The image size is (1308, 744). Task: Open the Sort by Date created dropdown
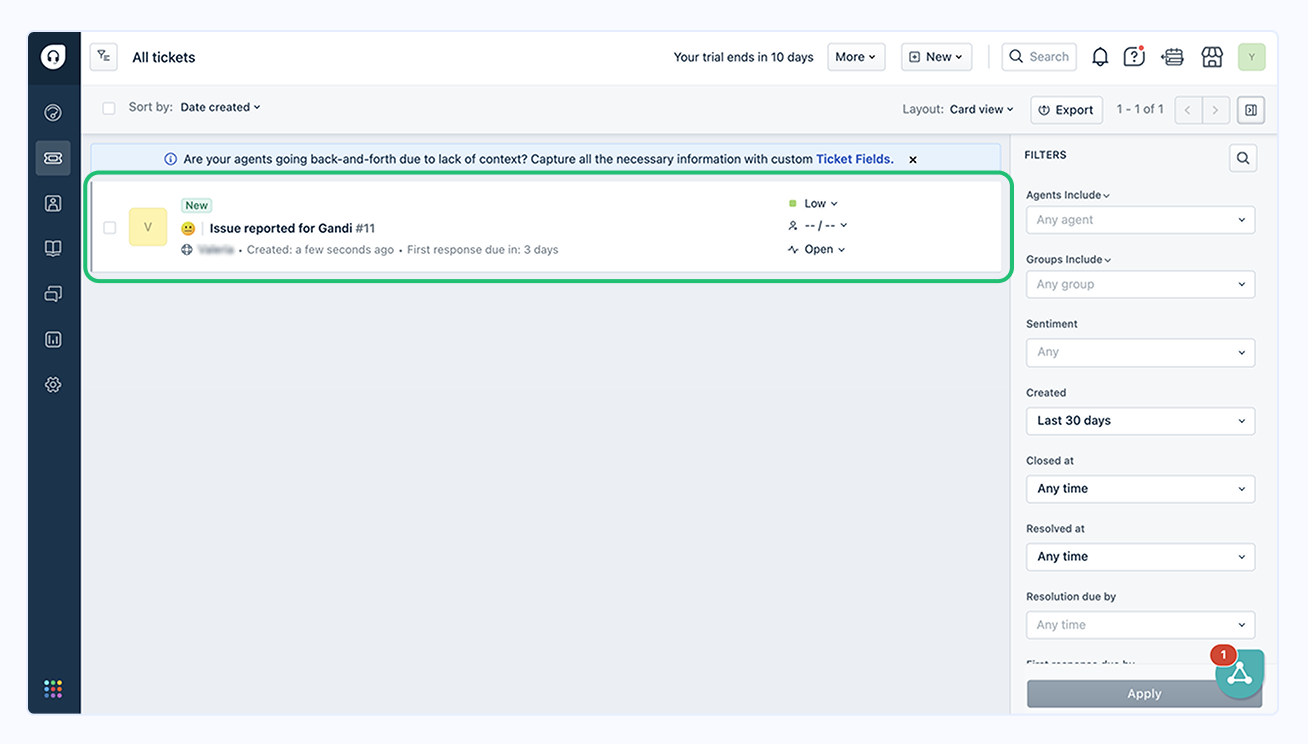[219, 107]
